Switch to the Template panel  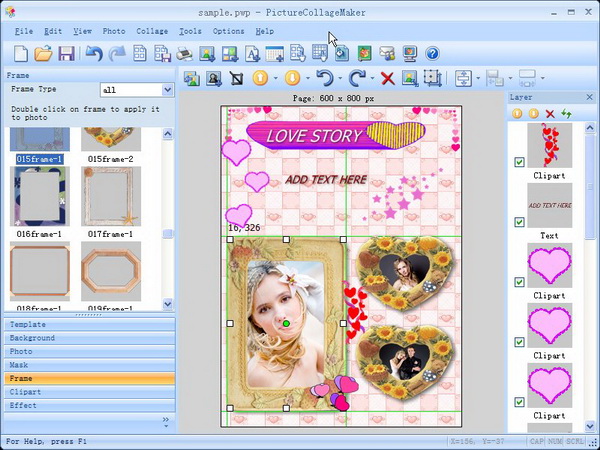click(x=28, y=325)
